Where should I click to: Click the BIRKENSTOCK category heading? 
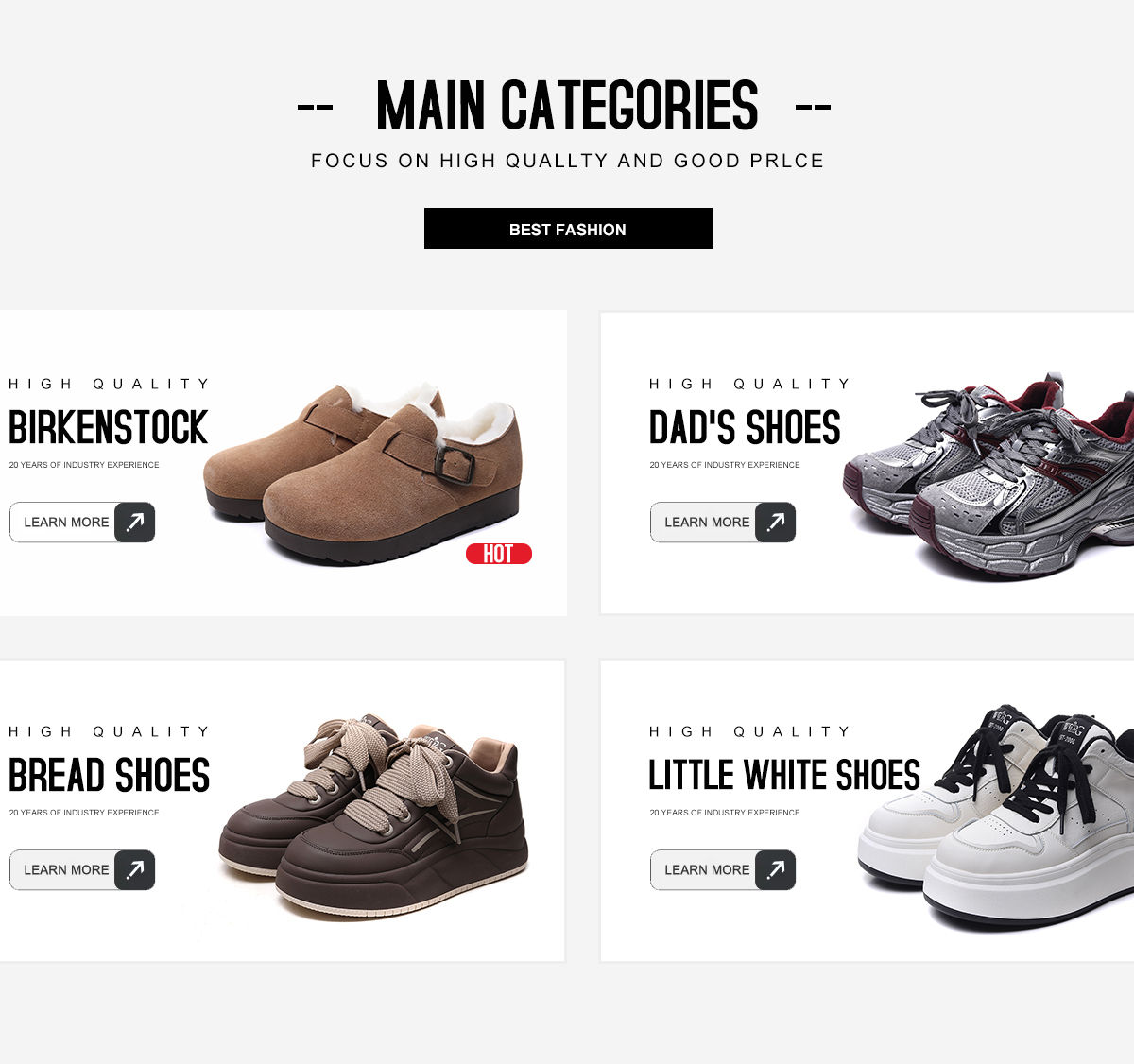click(x=108, y=427)
